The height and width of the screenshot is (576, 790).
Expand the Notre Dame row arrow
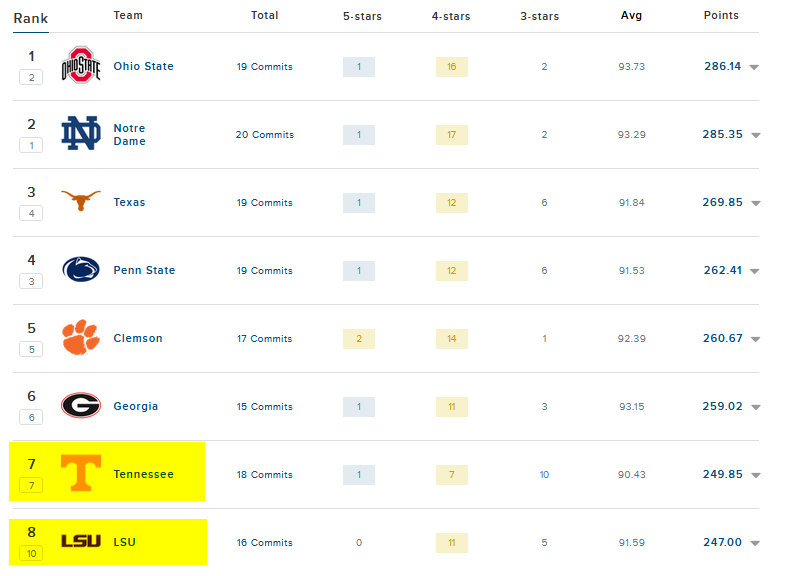pos(755,135)
